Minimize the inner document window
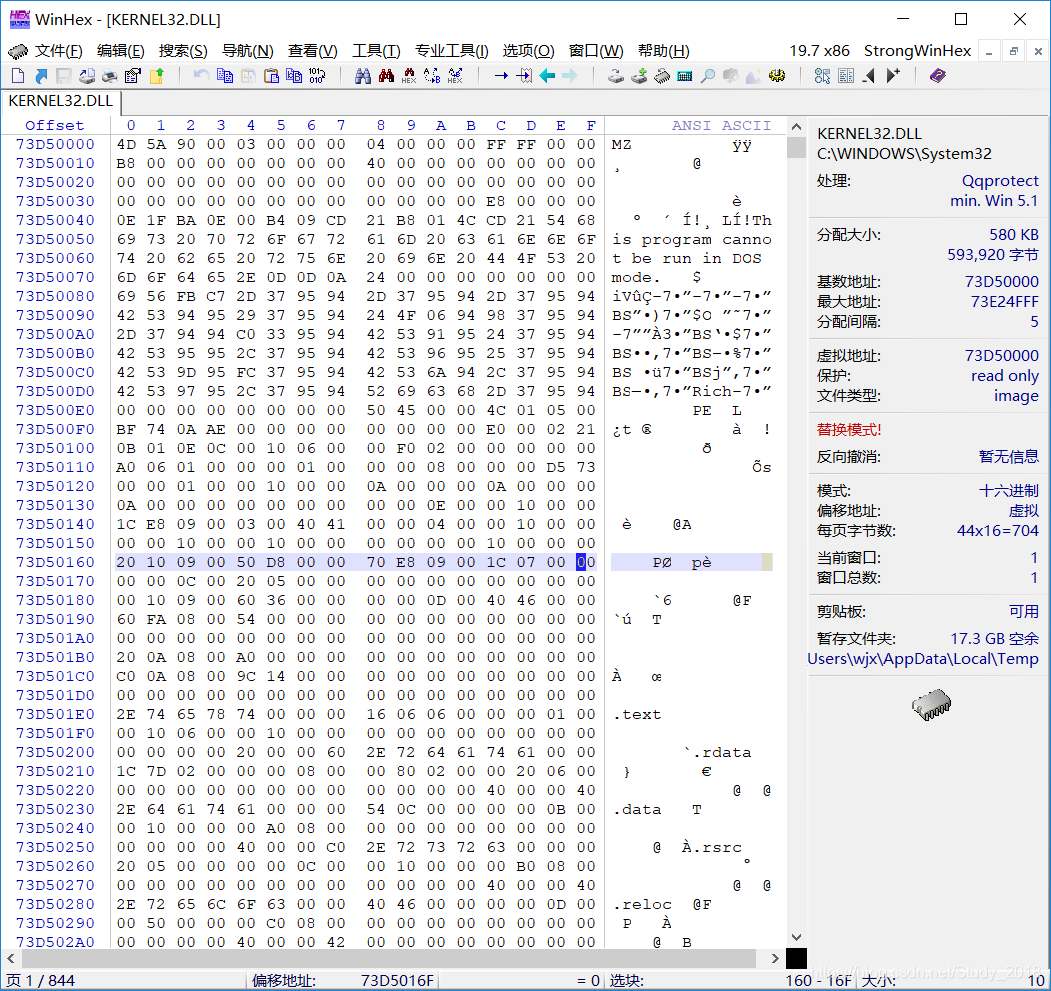The height and width of the screenshot is (991, 1051). [x=989, y=52]
